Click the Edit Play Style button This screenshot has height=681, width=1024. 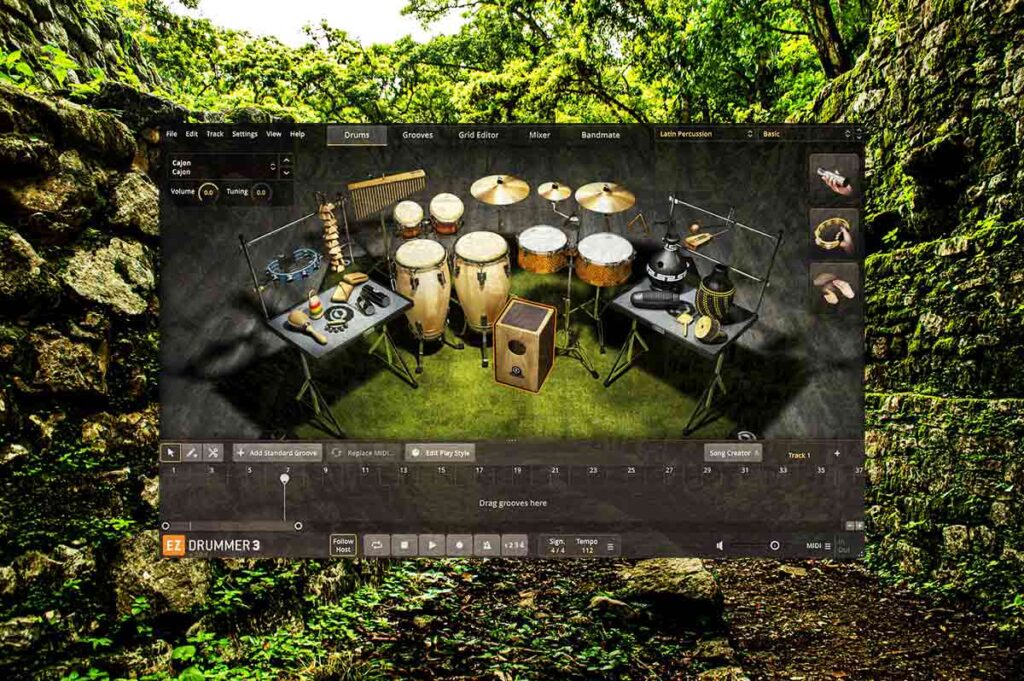[x=440, y=452]
